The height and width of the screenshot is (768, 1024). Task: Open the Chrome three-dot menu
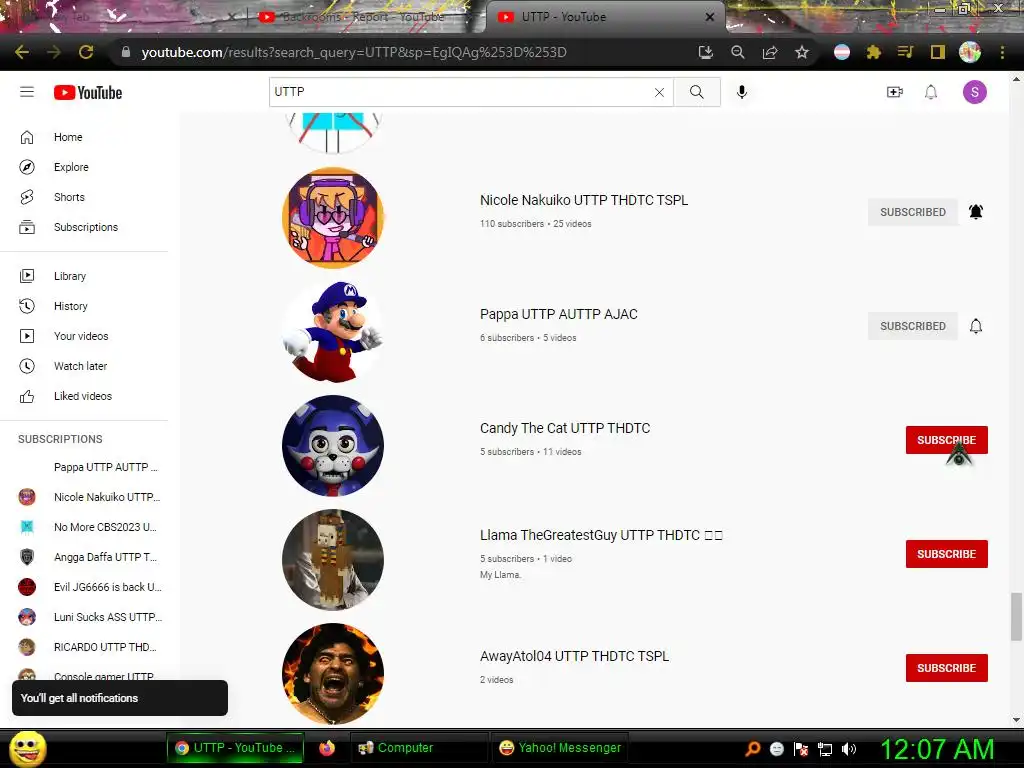click(x=1002, y=52)
